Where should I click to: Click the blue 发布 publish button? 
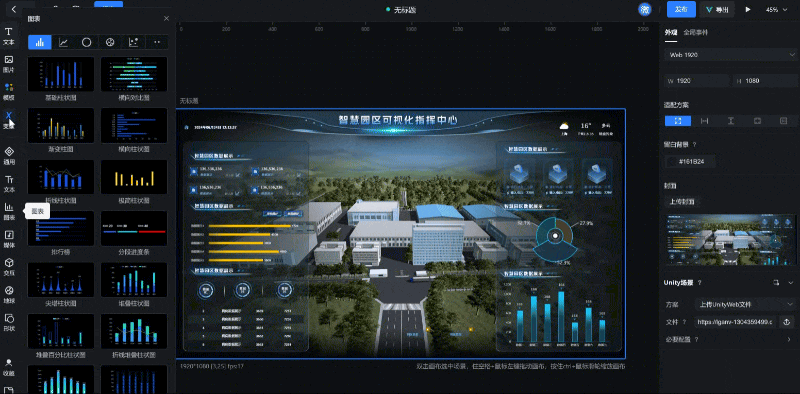[x=681, y=9]
